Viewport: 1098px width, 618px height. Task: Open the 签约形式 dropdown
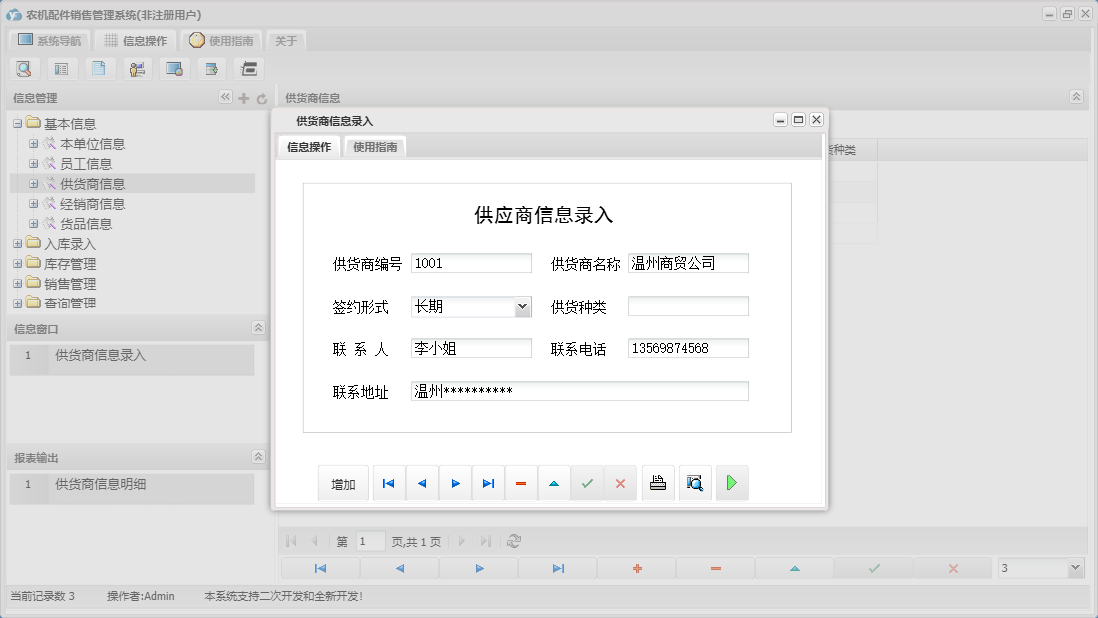tap(524, 306)
